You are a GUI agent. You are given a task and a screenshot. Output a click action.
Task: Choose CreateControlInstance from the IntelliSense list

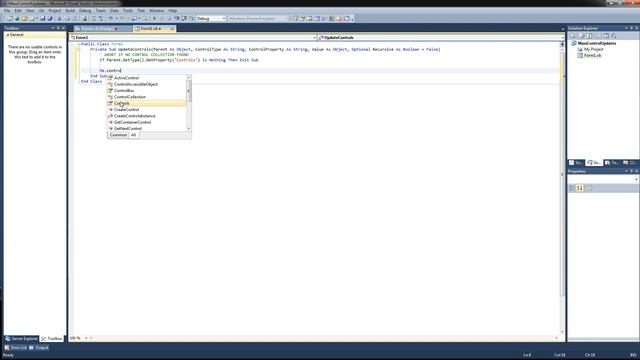[135, 116]
